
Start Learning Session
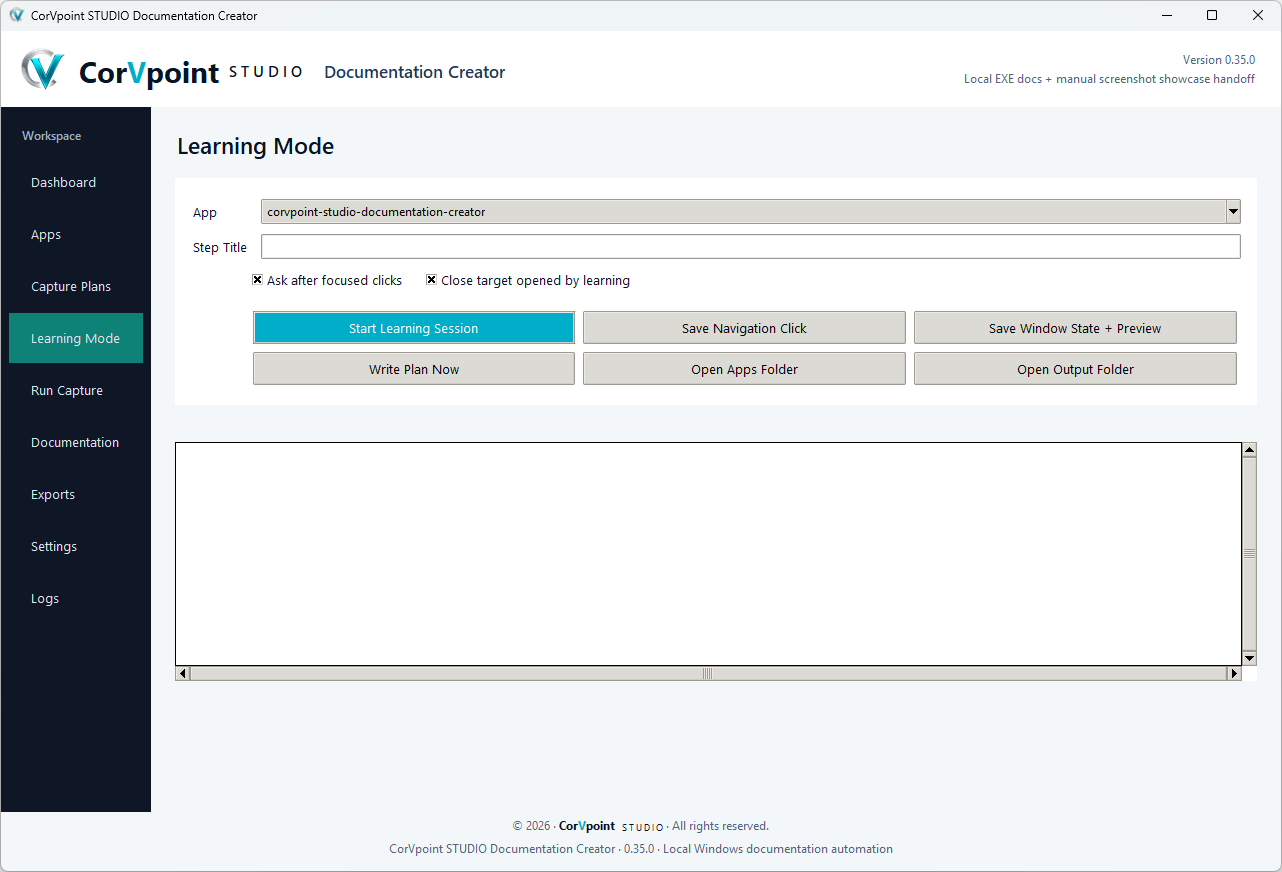pyautogui.click(x=414, y=328)
